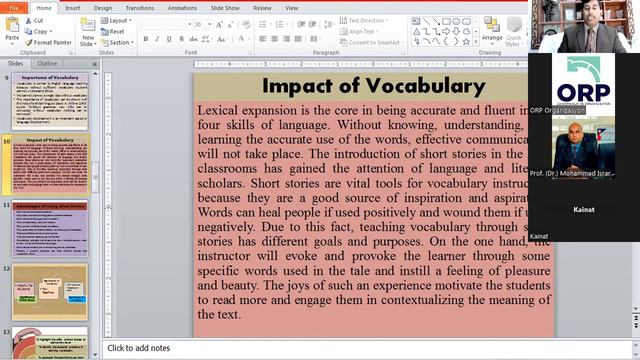Image resolution: width=640 pixels, height=360 pixels.
Task: Click the notes field to add notes
Action: point(367,348)
